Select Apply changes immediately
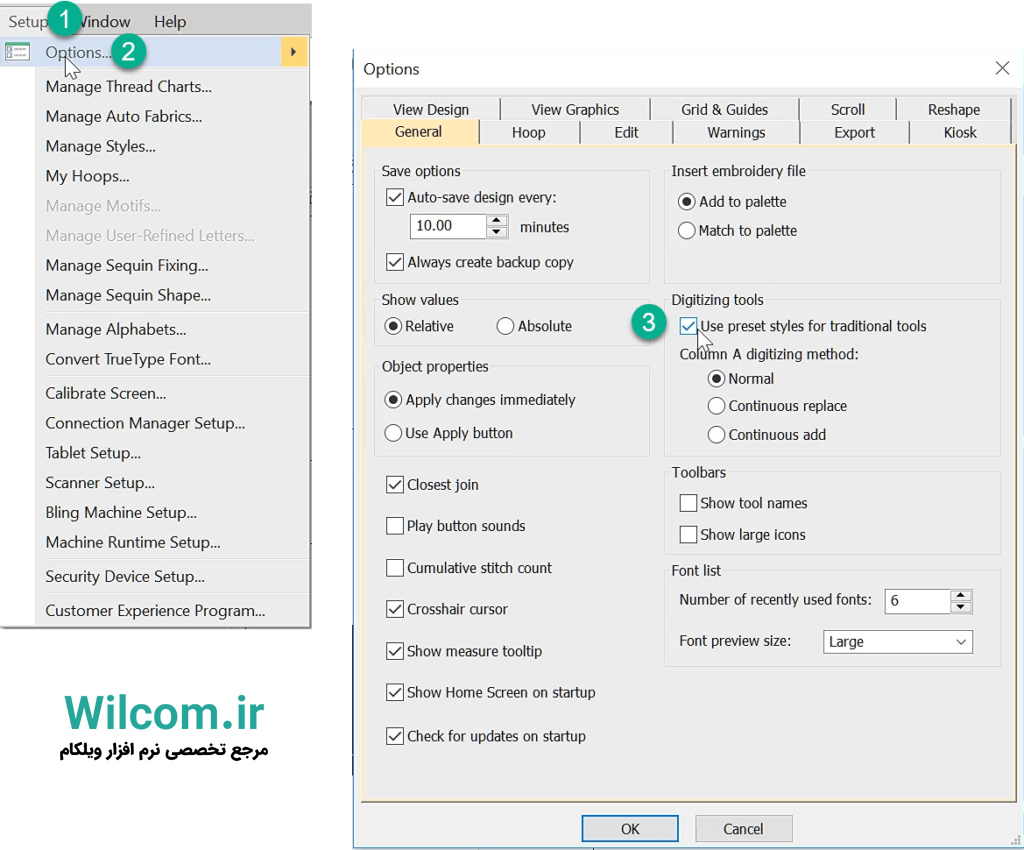Image resolution: width=1024 pixels, height=850 pixels. [x=393, y=400]
